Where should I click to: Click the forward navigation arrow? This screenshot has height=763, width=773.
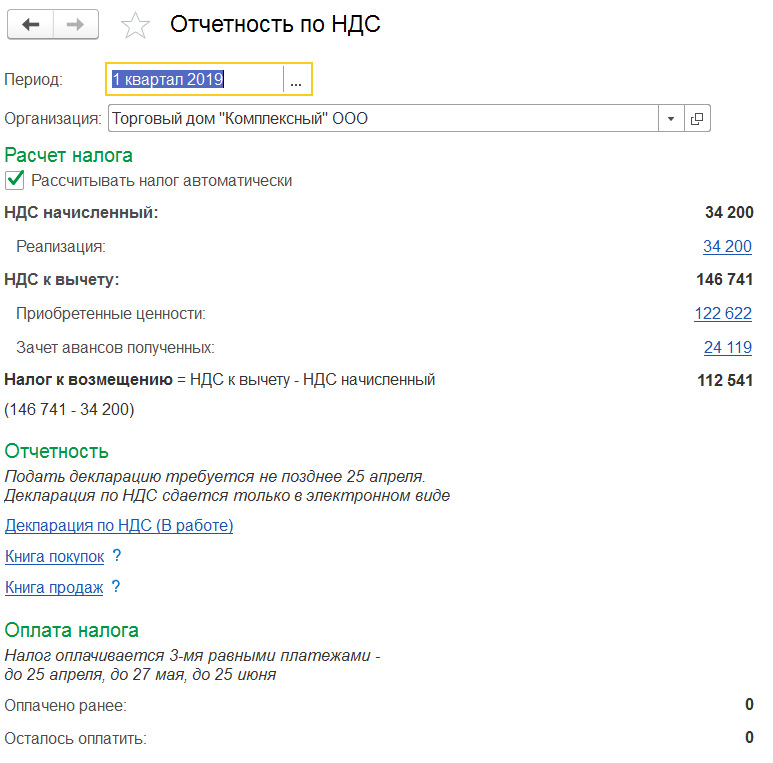coord(76,25)
